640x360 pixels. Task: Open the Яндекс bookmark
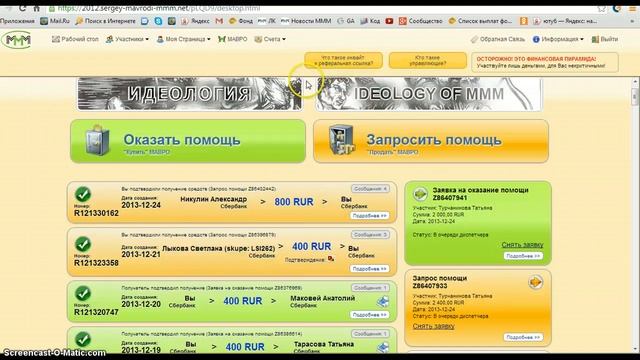tap(195, 21)
